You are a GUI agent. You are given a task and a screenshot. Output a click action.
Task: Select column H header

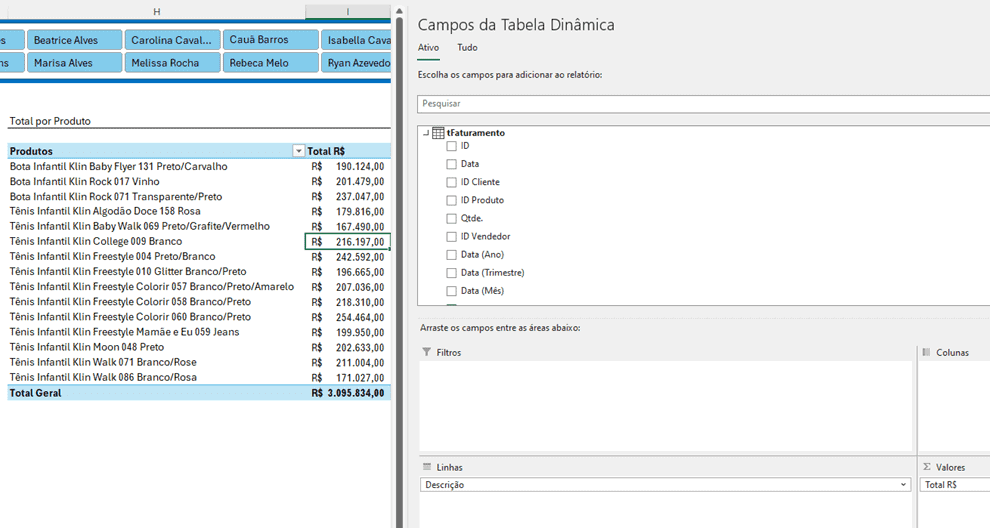[157, 11]
